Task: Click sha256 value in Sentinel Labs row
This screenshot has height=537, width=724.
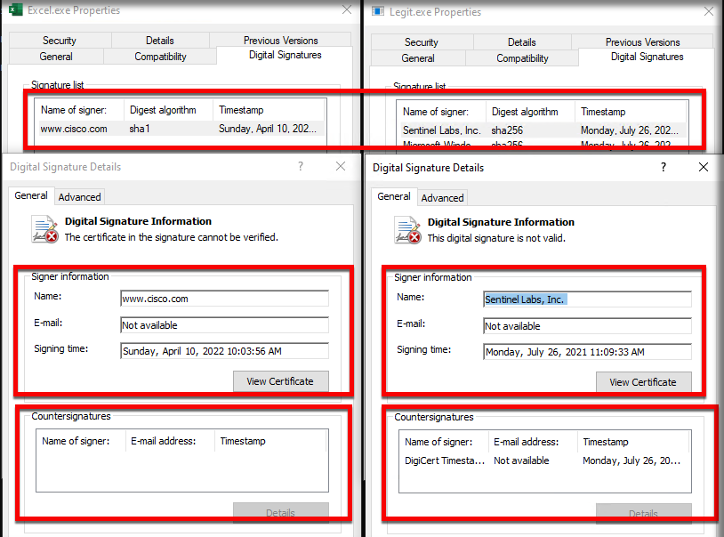Action: [507, 131]
